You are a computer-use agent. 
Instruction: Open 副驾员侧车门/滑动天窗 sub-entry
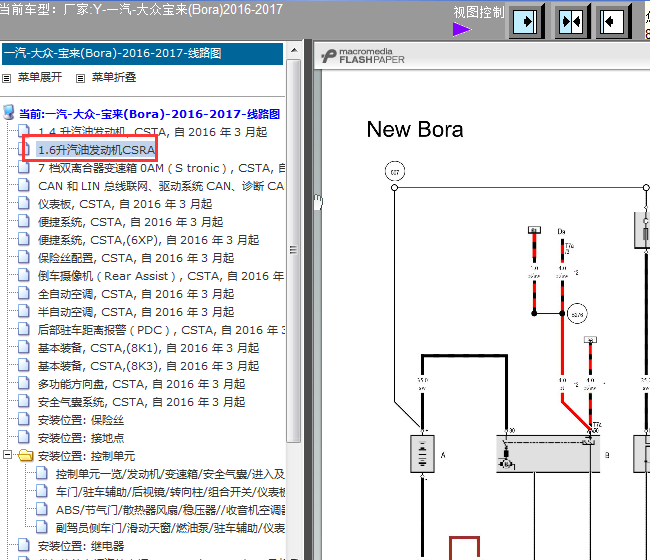(x=170, y=528)
